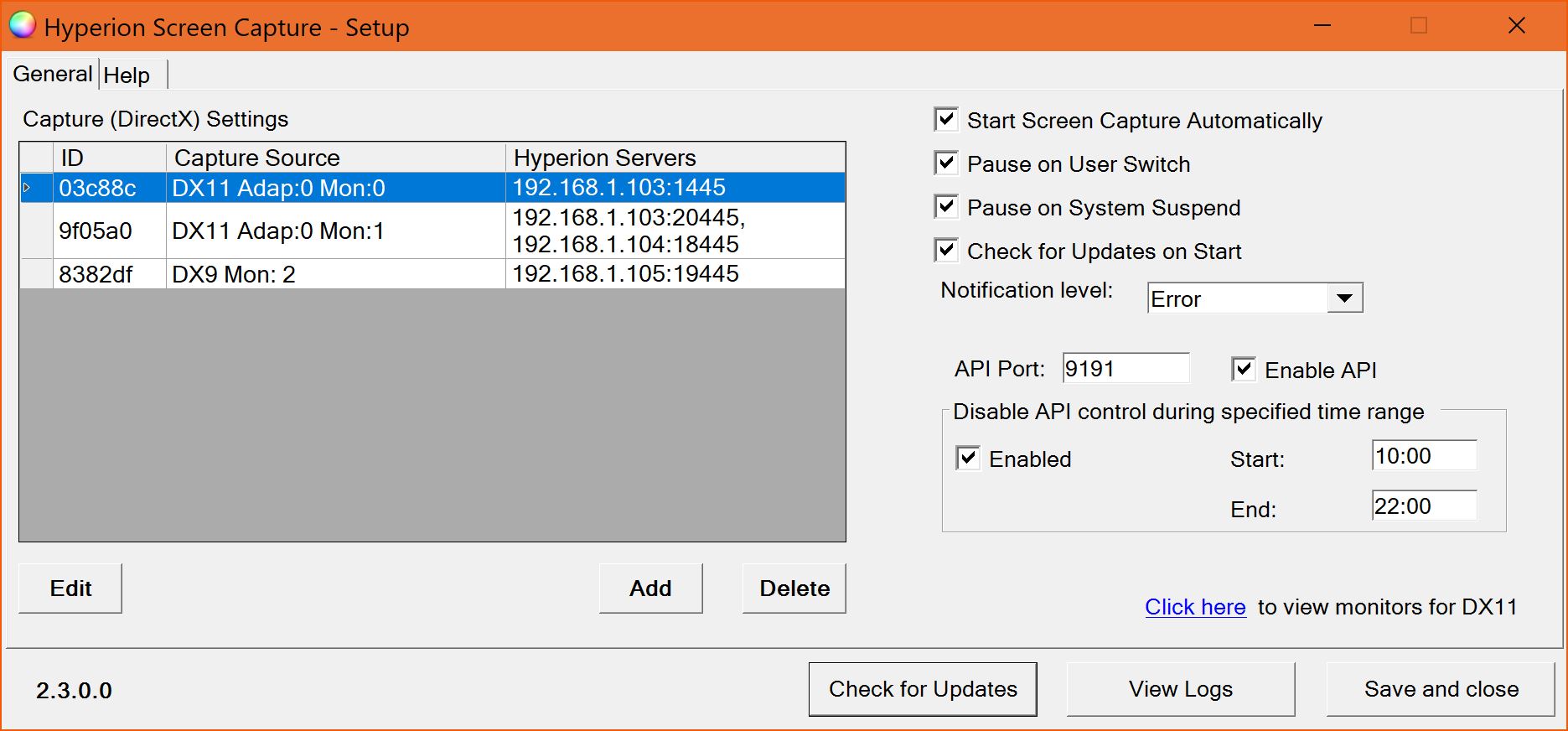
Task: Click server cell 192.168.1.105:19445
Action: [675, 274]
